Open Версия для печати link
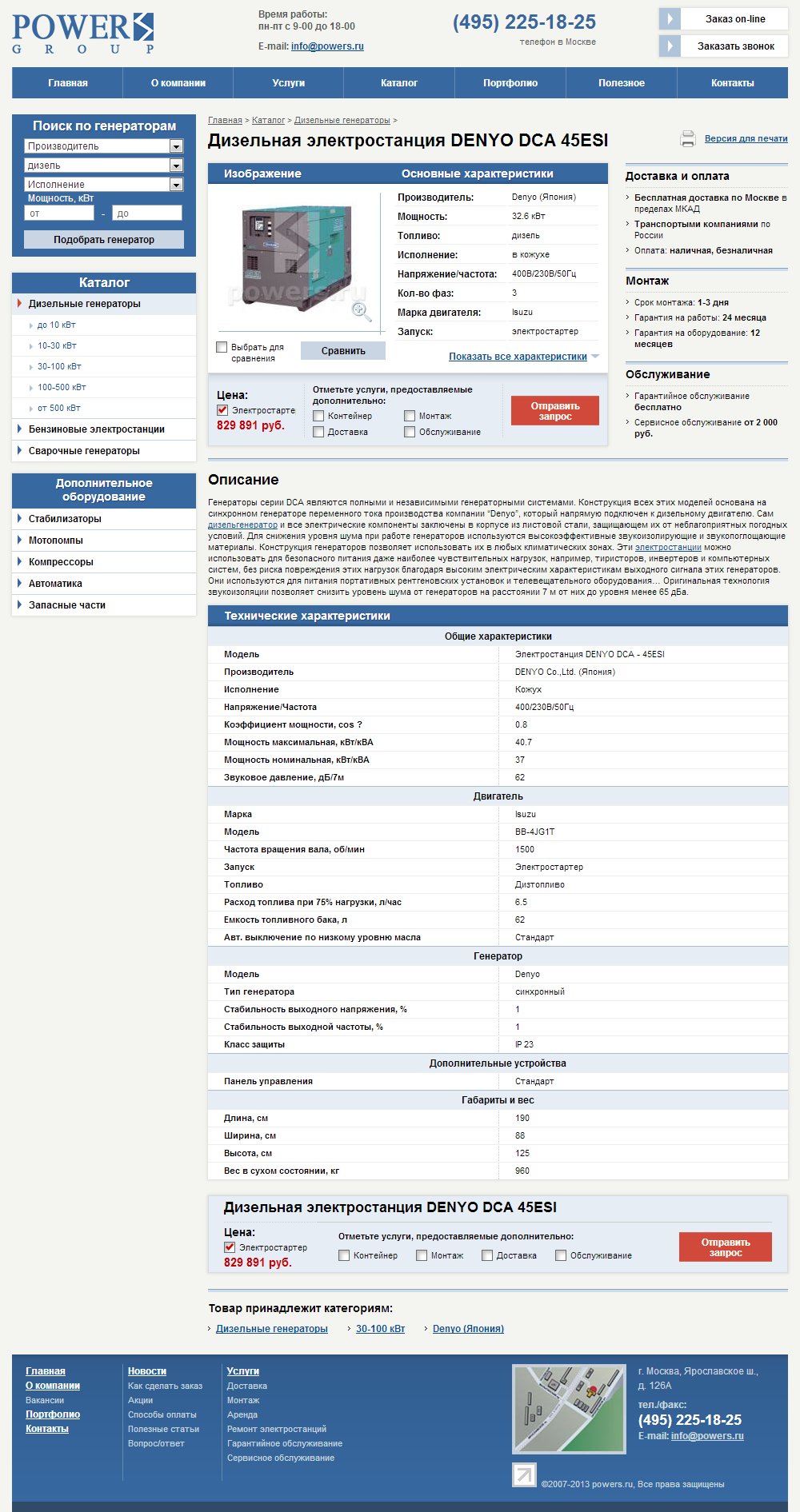Image resolution: width=800 pixels, height=1512 pixels. click(x=746, y=139)
